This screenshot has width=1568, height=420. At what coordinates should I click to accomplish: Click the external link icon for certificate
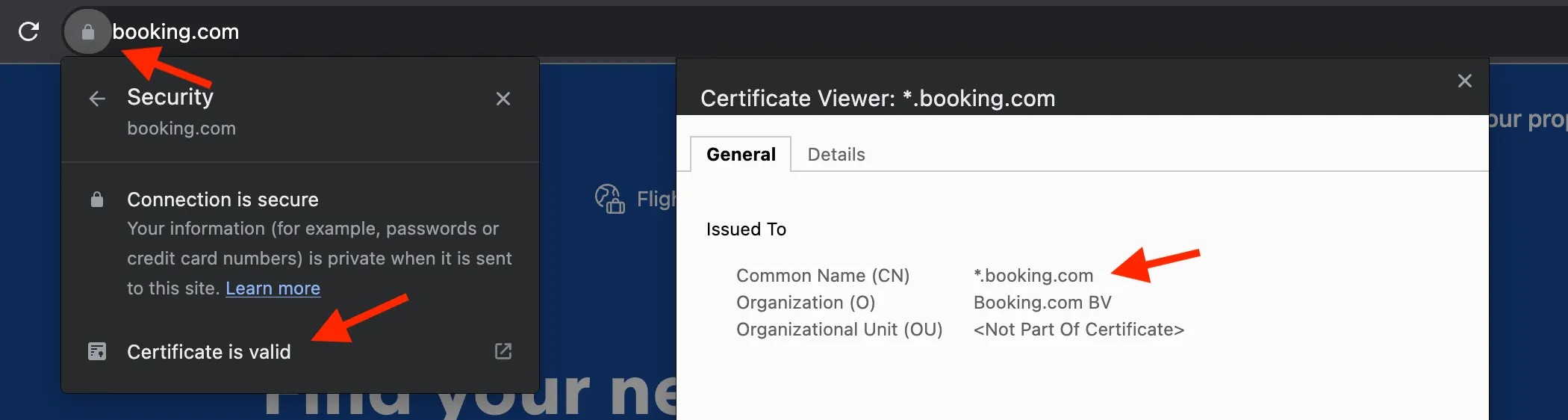tap(503, 351)
